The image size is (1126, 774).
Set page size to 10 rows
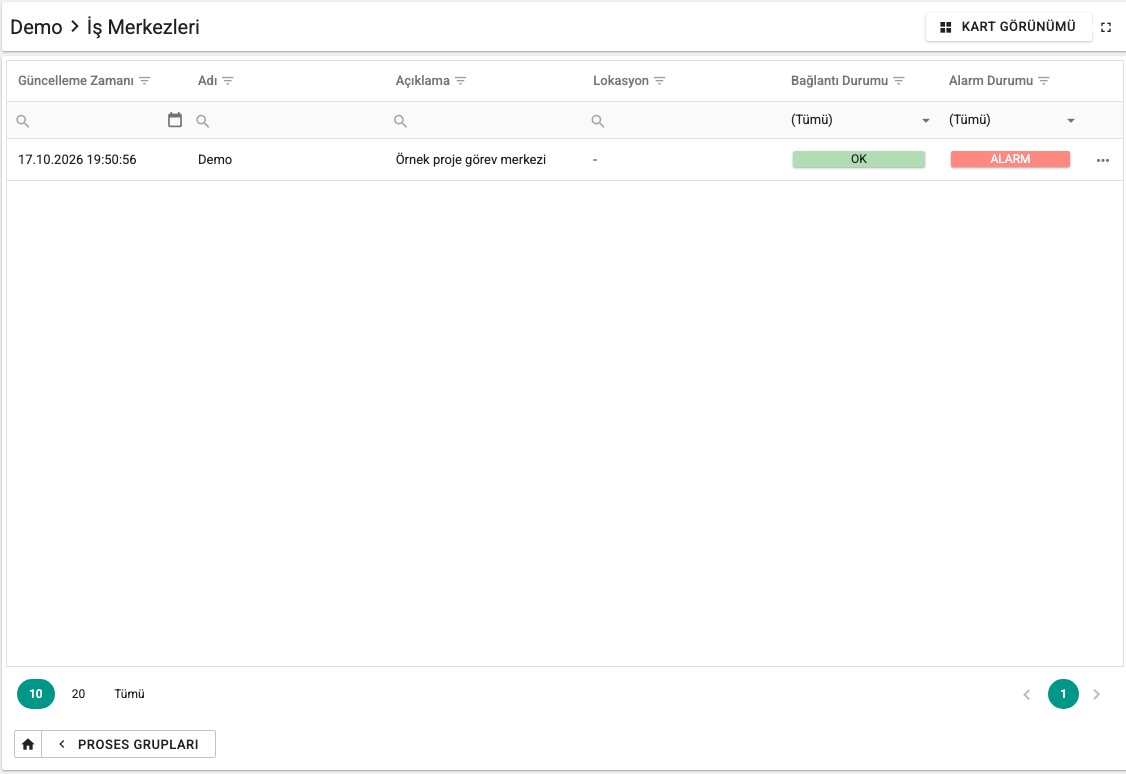(x=36, y=694)
